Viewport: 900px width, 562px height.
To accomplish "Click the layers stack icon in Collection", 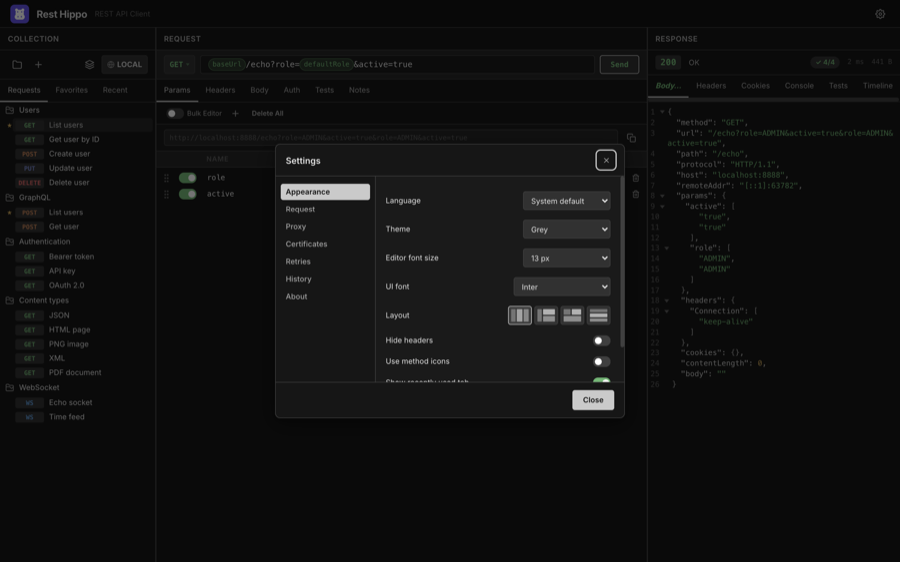I will [x=90, y=64].
